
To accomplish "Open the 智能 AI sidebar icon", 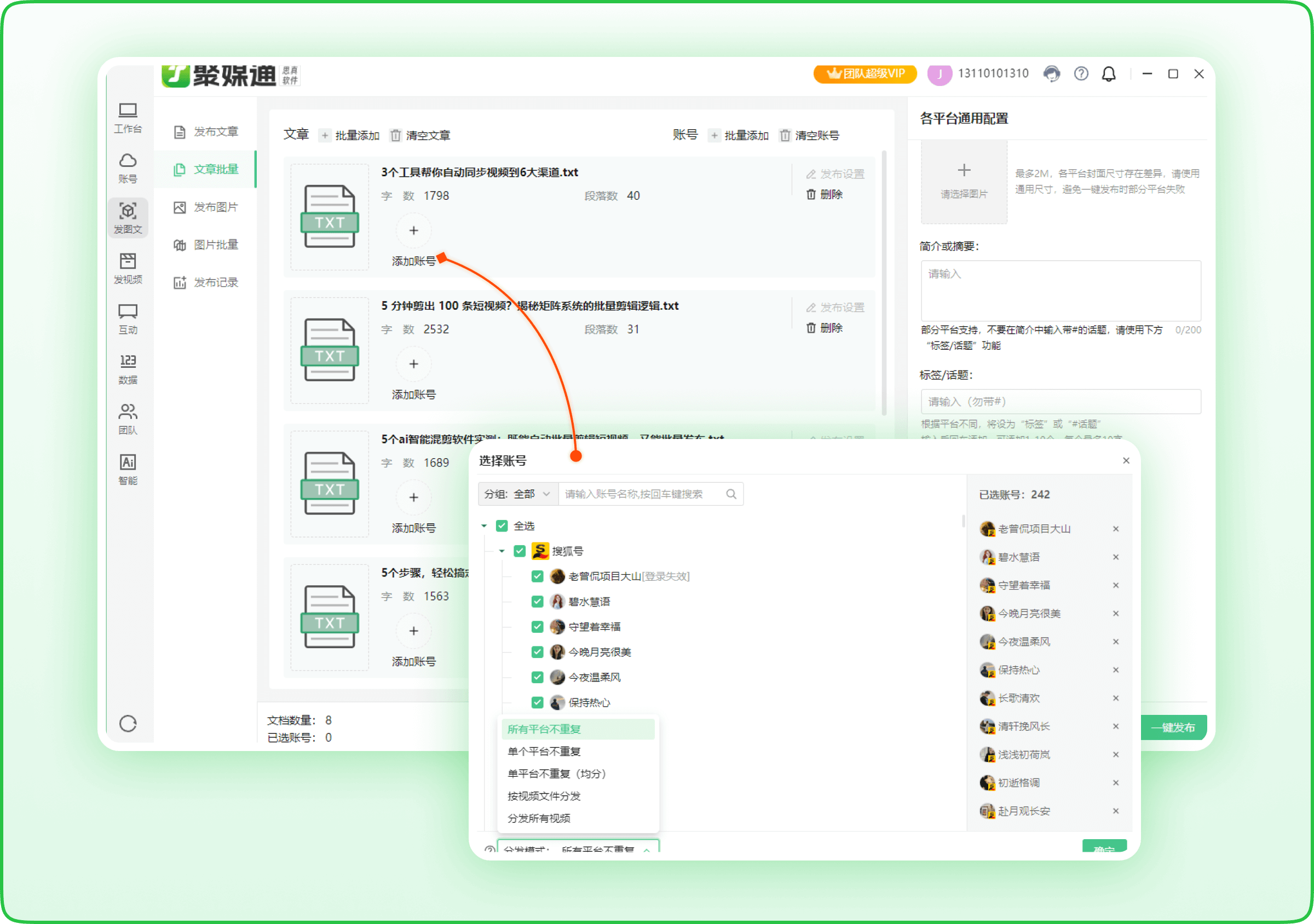I will [x=128, y=469].
